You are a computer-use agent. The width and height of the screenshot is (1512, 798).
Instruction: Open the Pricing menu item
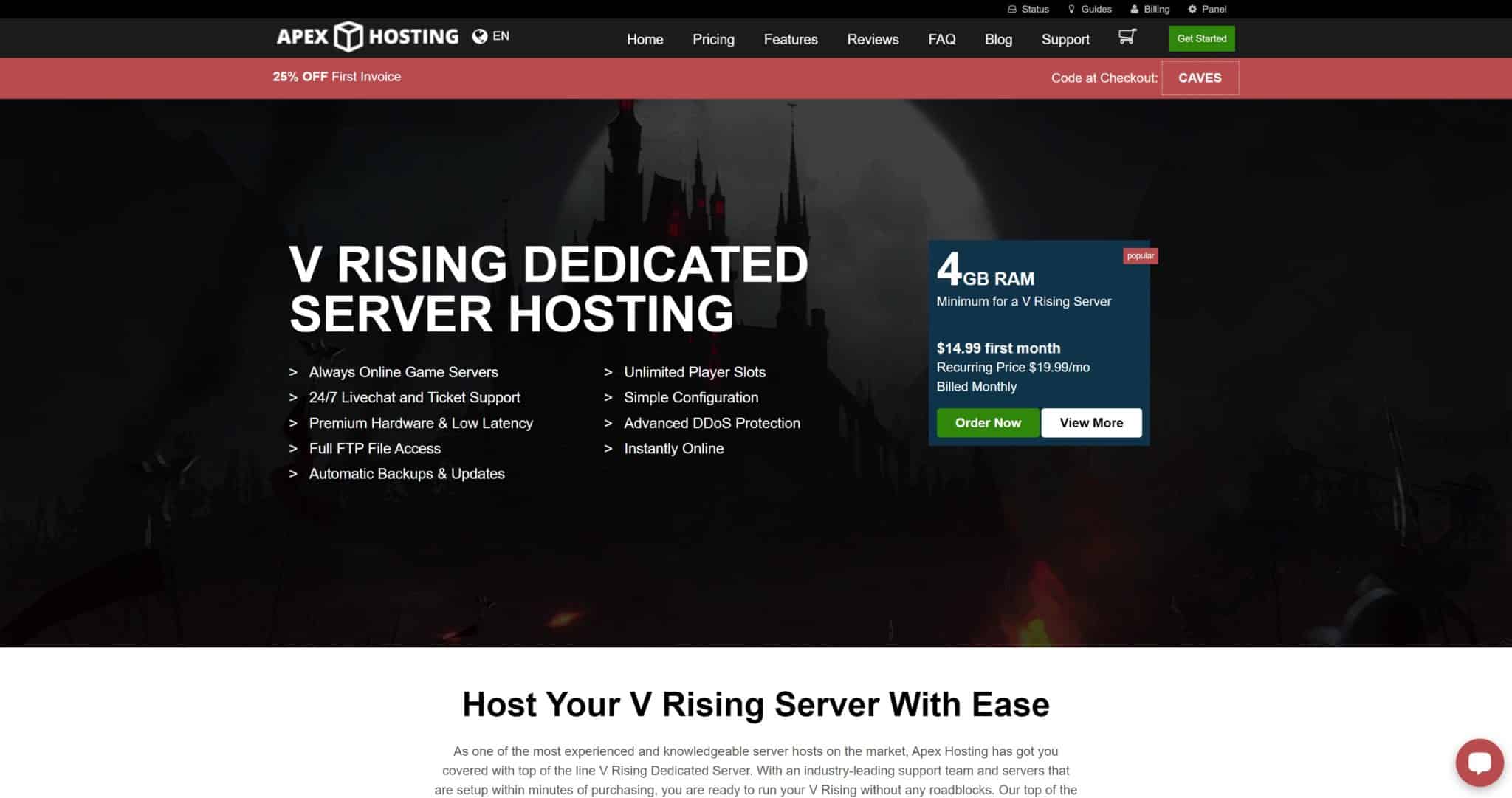[x=713, y=39]
